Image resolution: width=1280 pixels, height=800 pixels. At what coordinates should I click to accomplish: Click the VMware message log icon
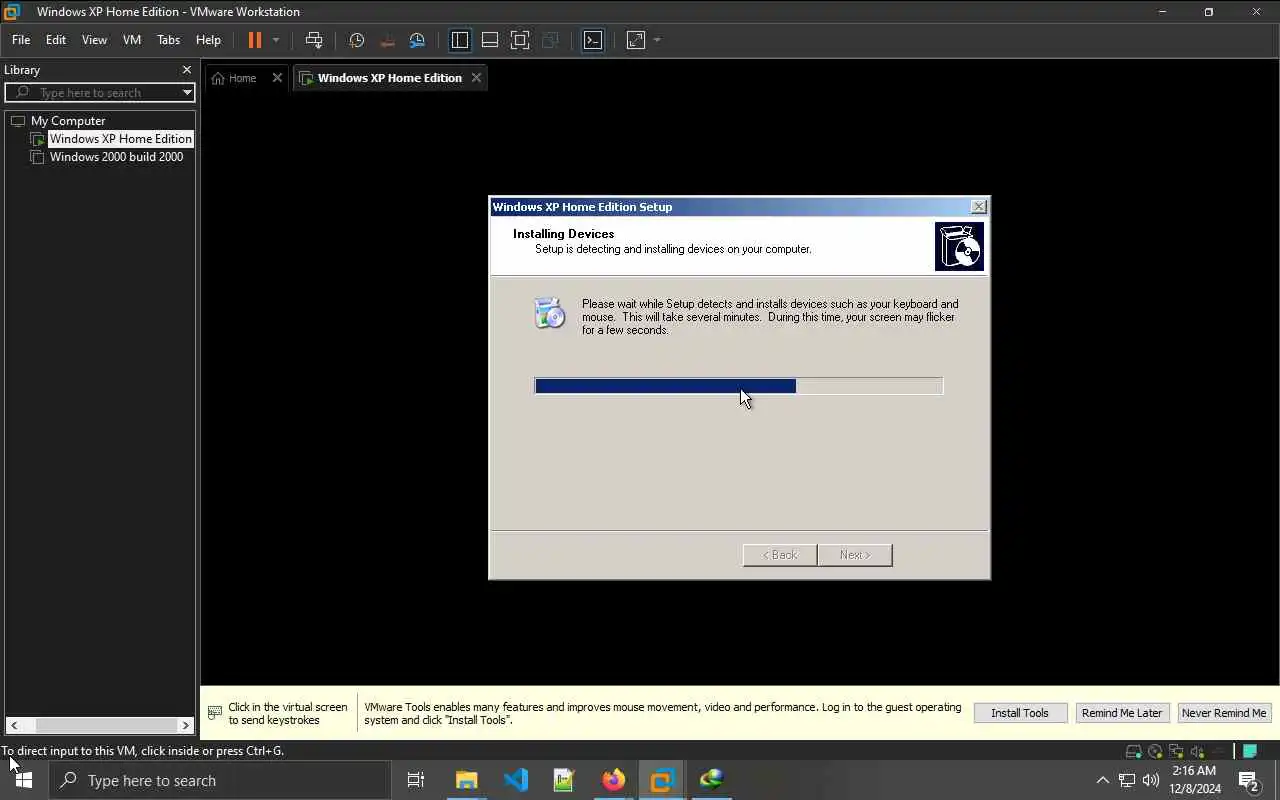(1249, 751)
